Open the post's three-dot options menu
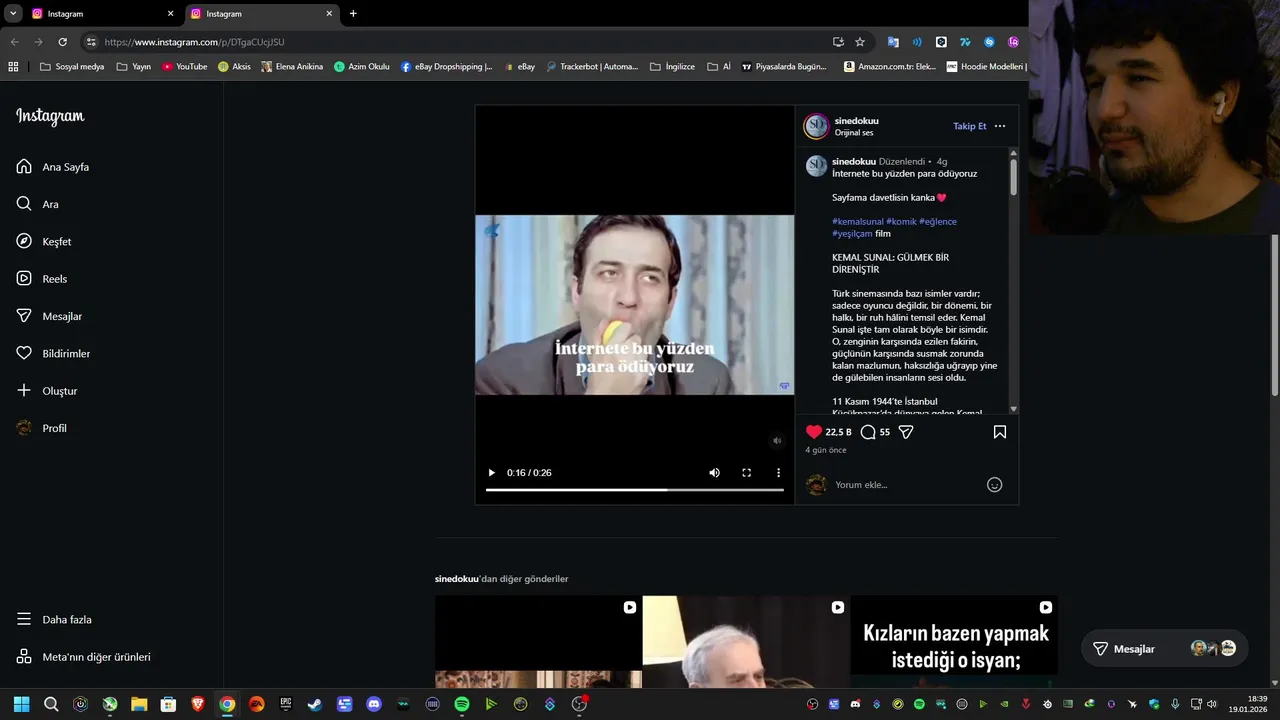1280x720 pixels. pyautogui.click(x=1000, y=126)
